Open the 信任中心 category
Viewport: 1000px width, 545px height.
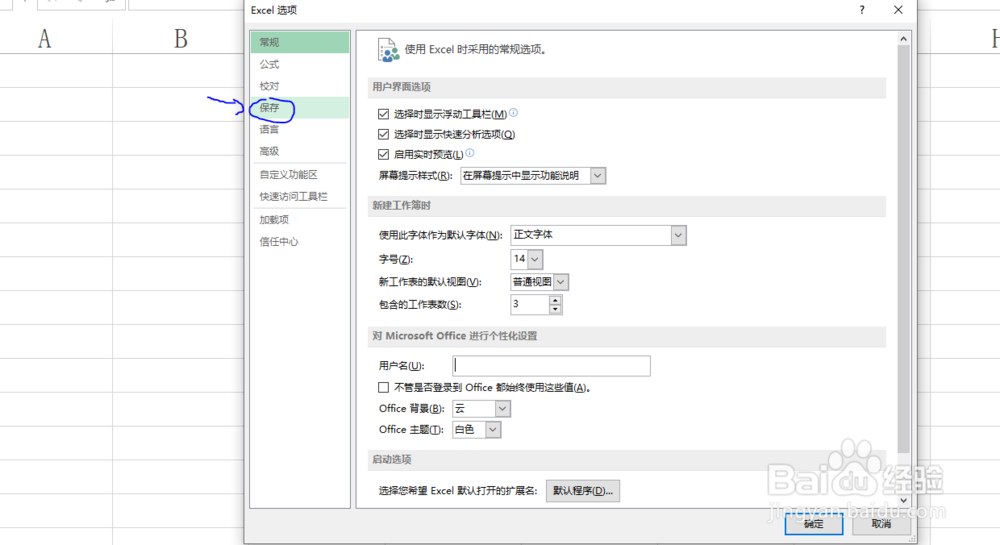pos(299,242)
